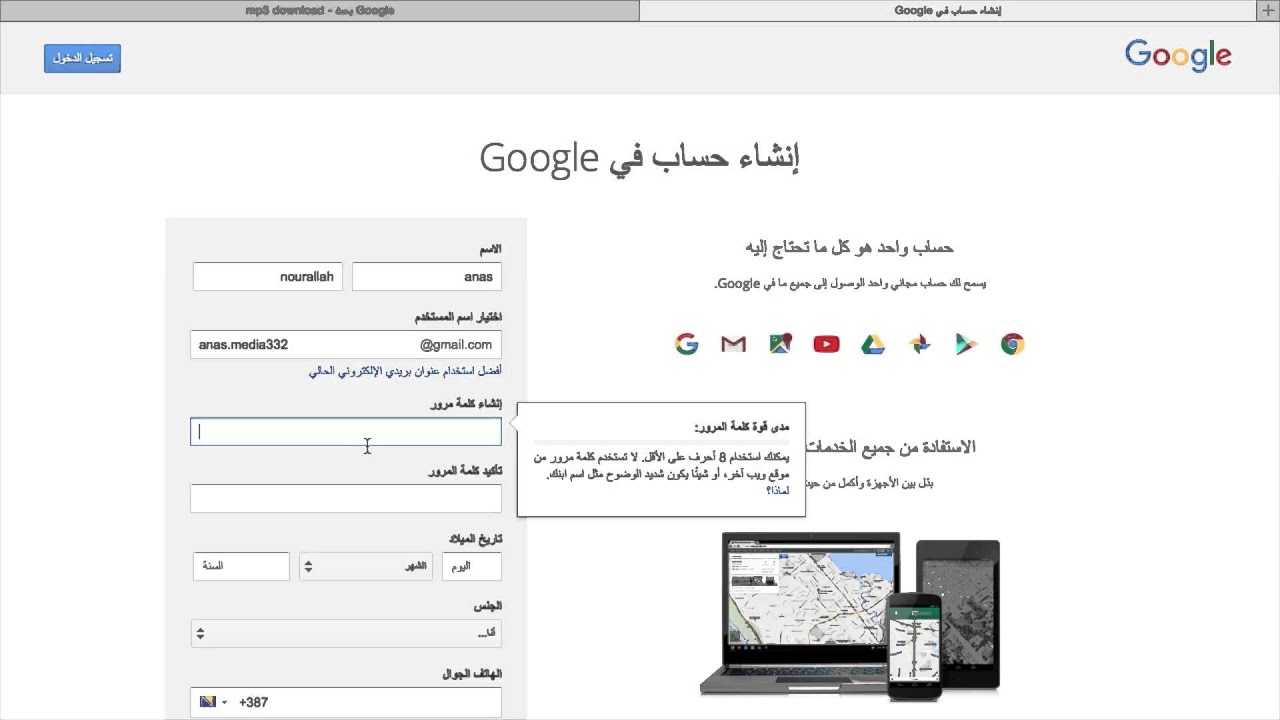
Task: Open the birth month dropdown
Action: [366, 566]
